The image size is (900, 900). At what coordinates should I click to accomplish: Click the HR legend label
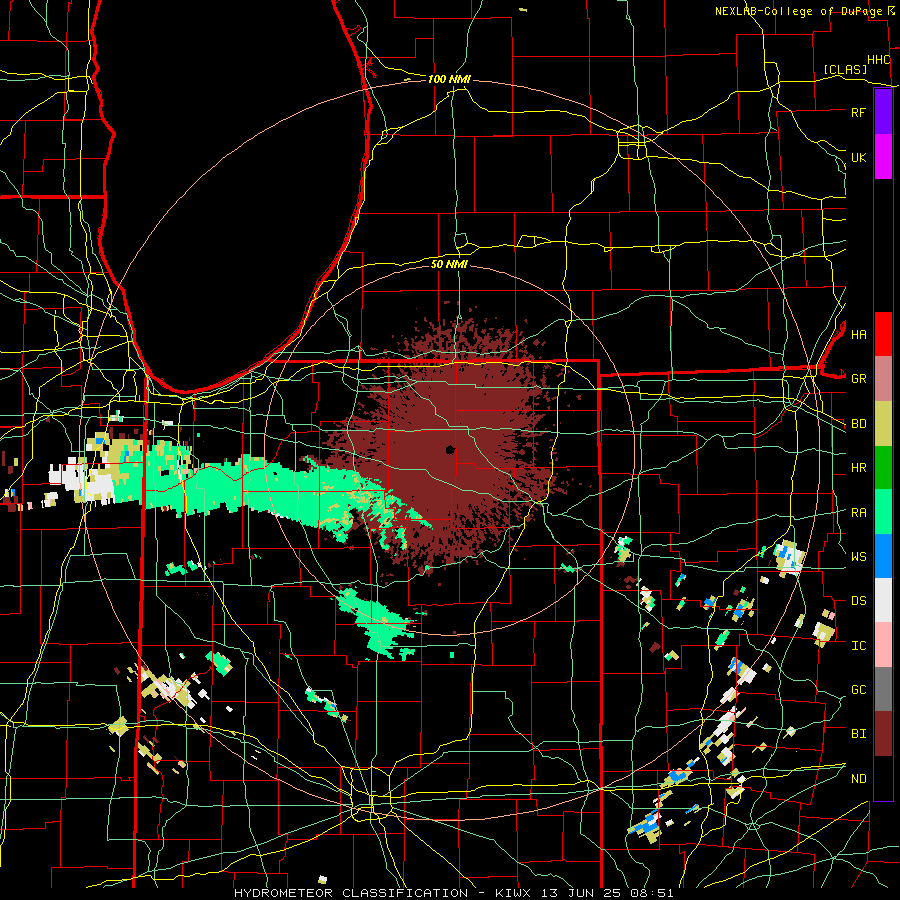point(858,468)
